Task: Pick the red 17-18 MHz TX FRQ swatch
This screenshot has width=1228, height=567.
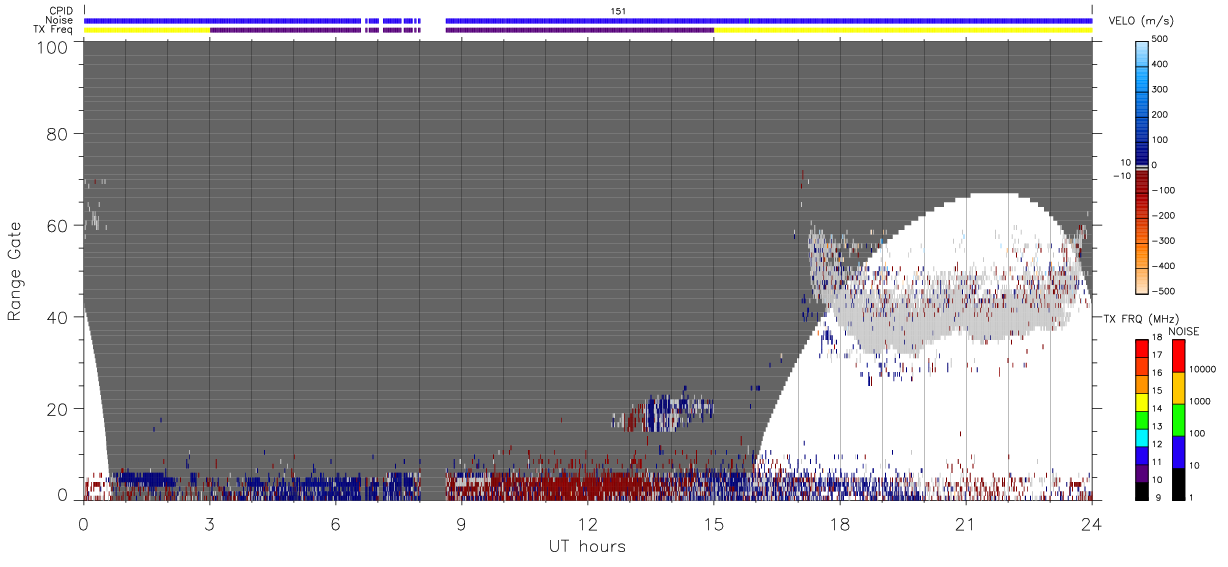Action: click(x=1141, y=348)
